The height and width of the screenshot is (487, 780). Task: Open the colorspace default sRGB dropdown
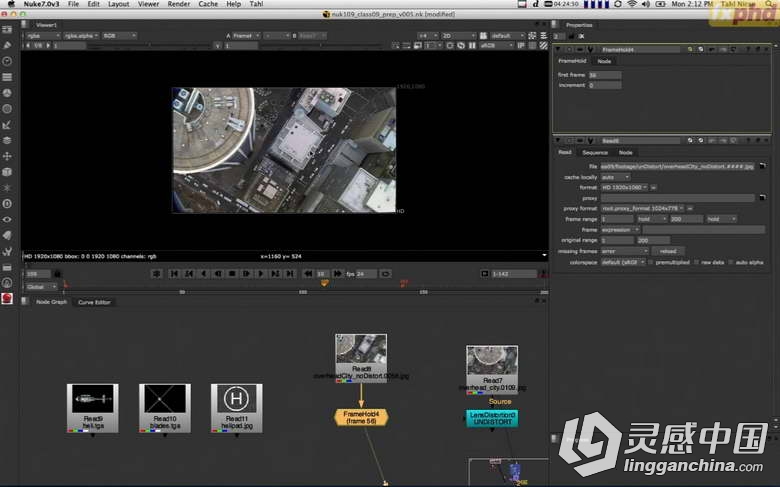click(x=623, y=262)
